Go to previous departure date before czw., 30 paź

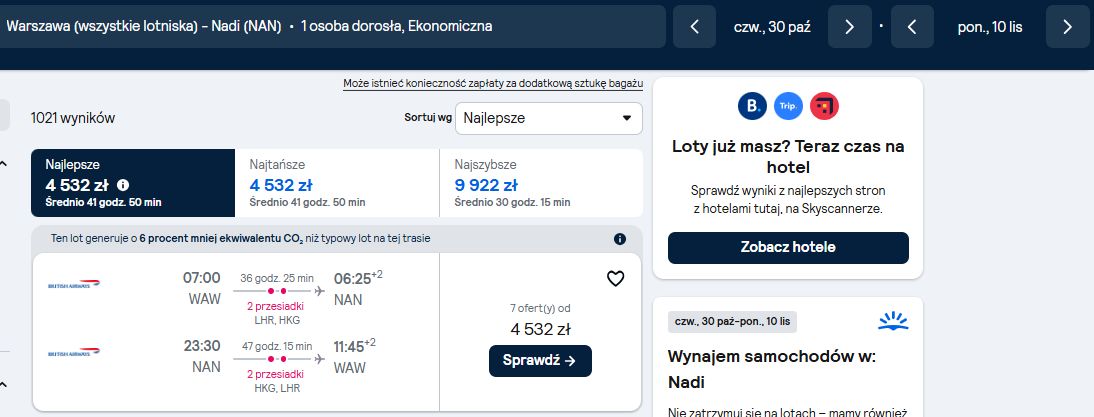coord(694,26)
